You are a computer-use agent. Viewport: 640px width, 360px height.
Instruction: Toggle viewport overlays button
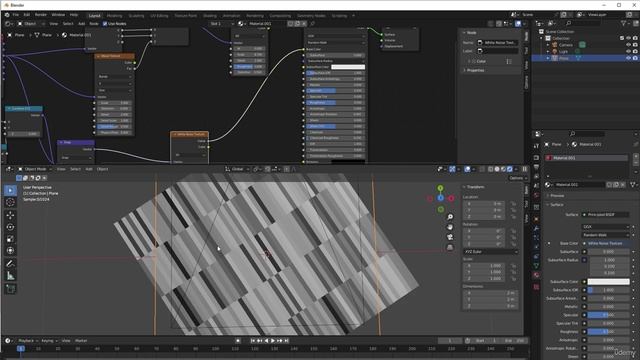coord(467,169)
